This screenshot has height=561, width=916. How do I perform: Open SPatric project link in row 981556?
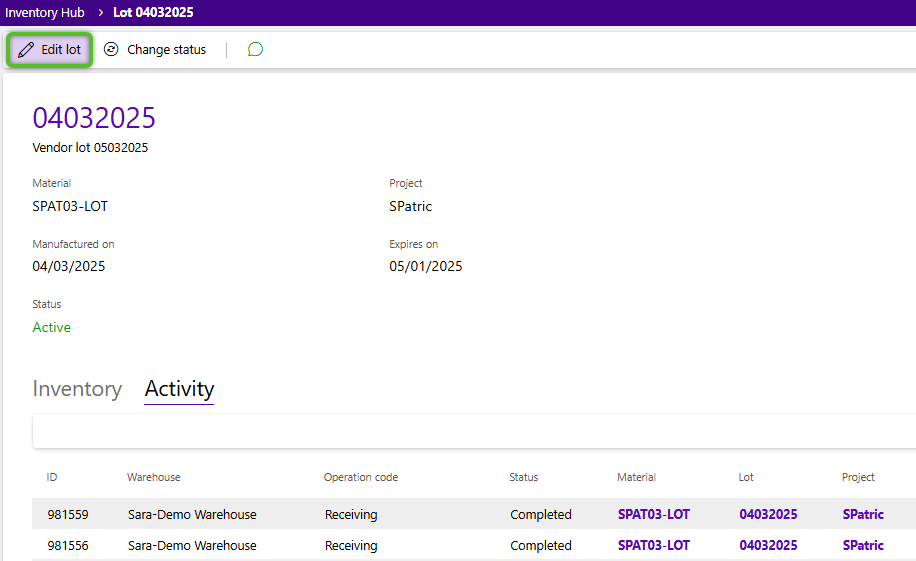tap(863, 546)
